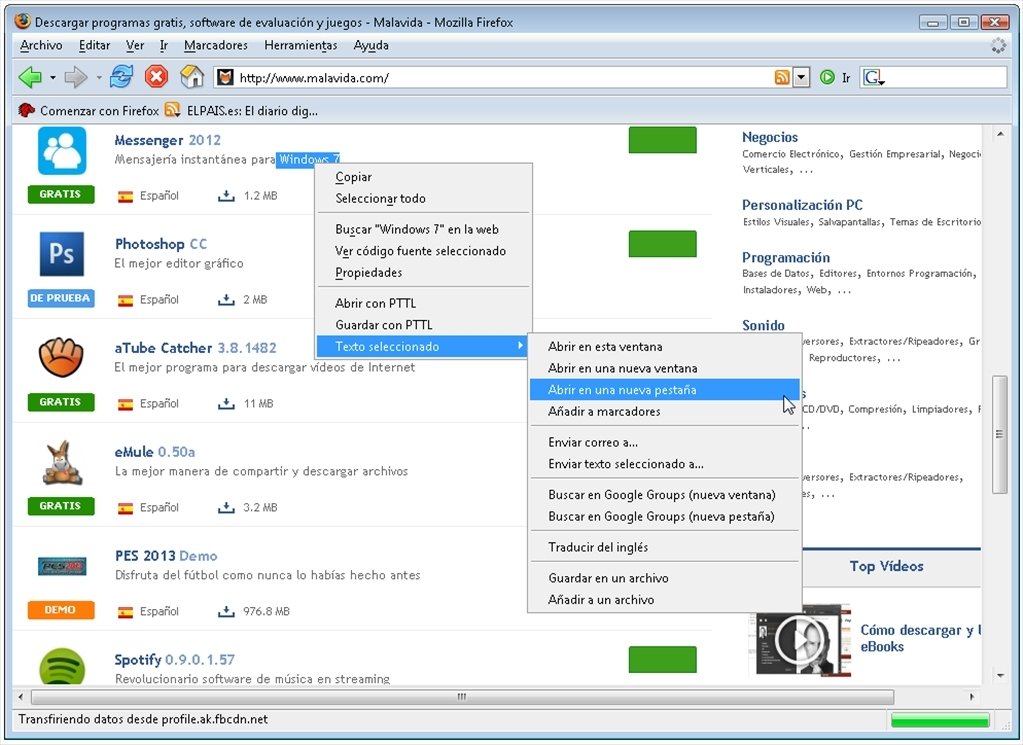The width and height of the screenshot is (1023, 745).
Task: Click the page loading progress bar
Action: tap(939, 720)
